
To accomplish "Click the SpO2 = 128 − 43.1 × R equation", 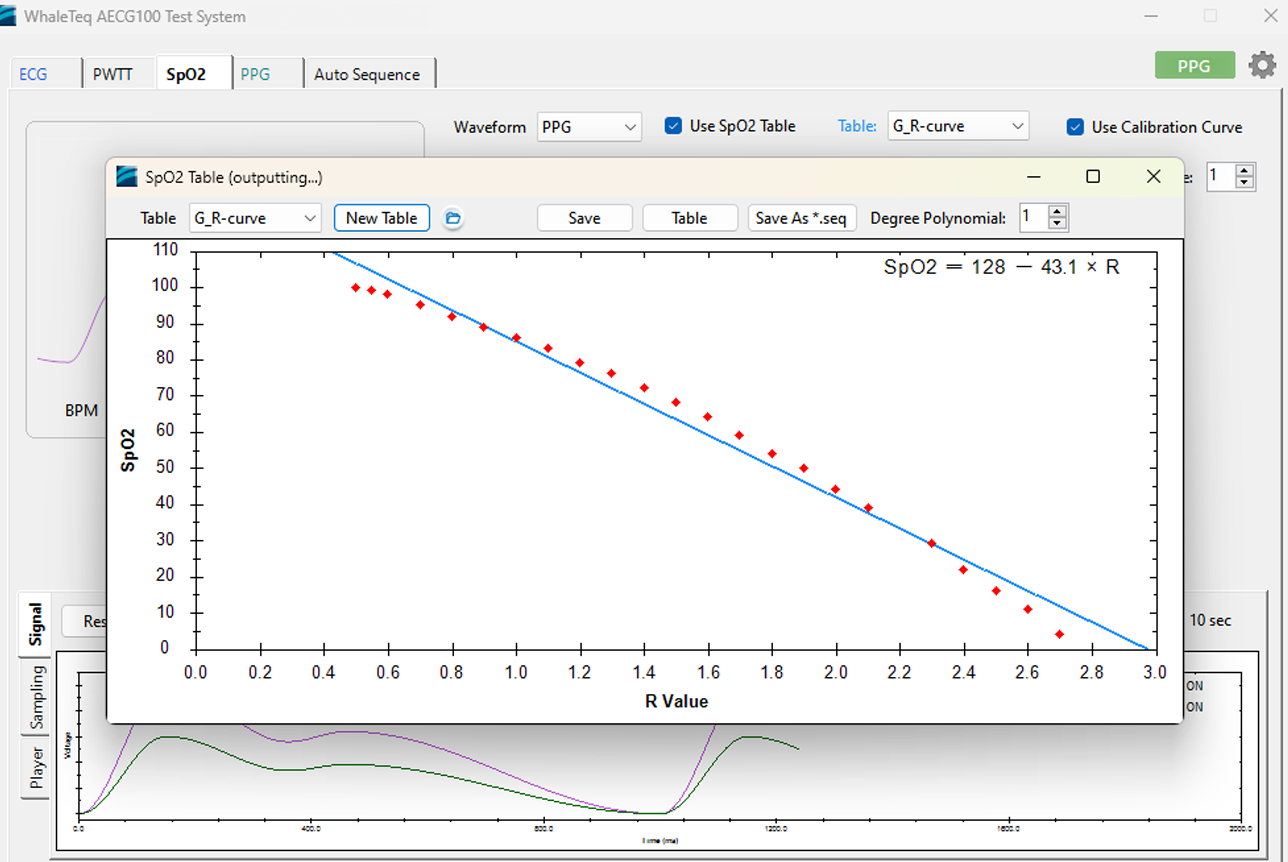I will click(x=1001, y=267).
